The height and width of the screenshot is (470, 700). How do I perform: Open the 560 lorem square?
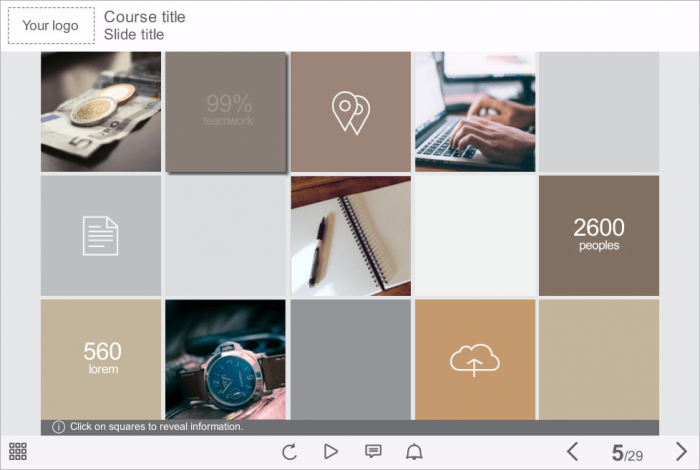click(x=101, y=360)
